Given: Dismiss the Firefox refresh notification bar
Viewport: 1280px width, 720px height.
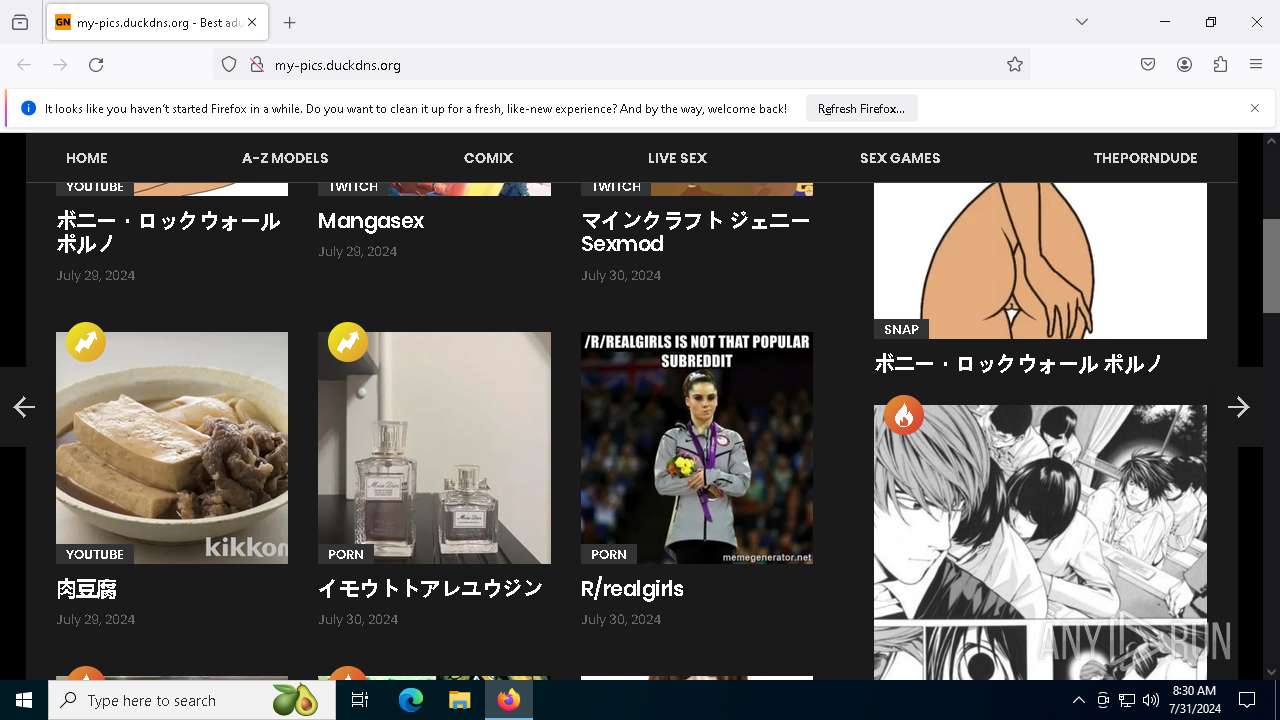Looking at the screenshot, I should tap(1255, 108).
